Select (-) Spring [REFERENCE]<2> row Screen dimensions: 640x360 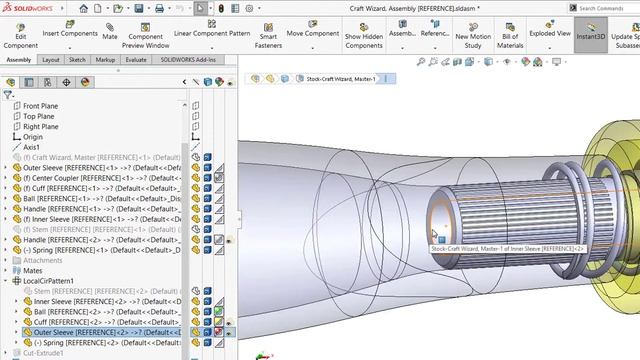click(x=102, y=342)
